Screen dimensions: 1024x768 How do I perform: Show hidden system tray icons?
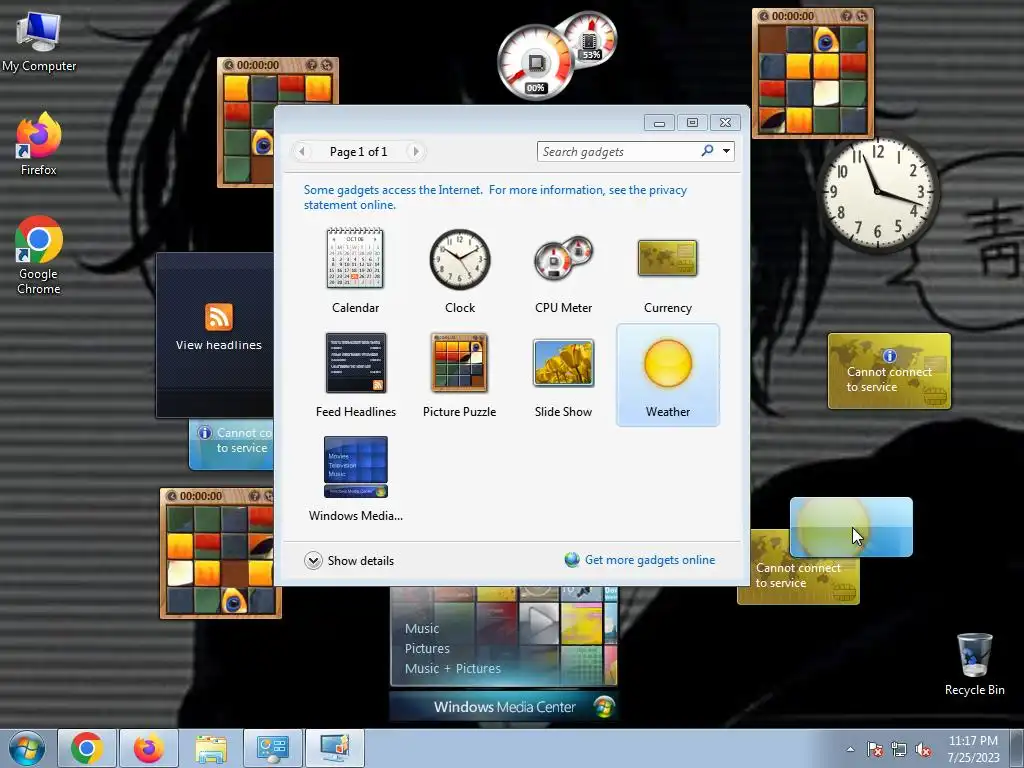pos(850,749)
